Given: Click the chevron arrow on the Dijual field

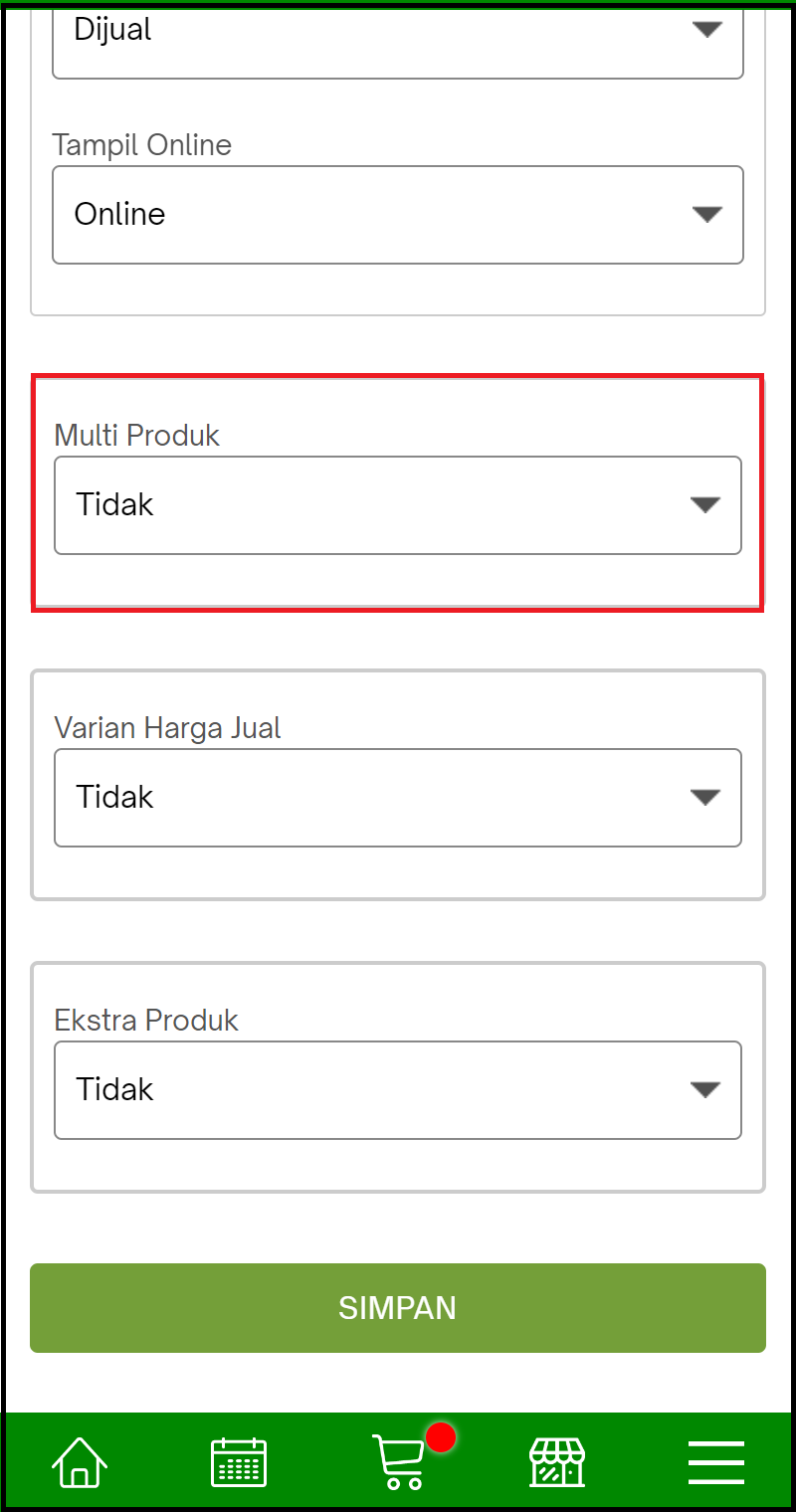Looking at the screenshot, I should point(706,30).
